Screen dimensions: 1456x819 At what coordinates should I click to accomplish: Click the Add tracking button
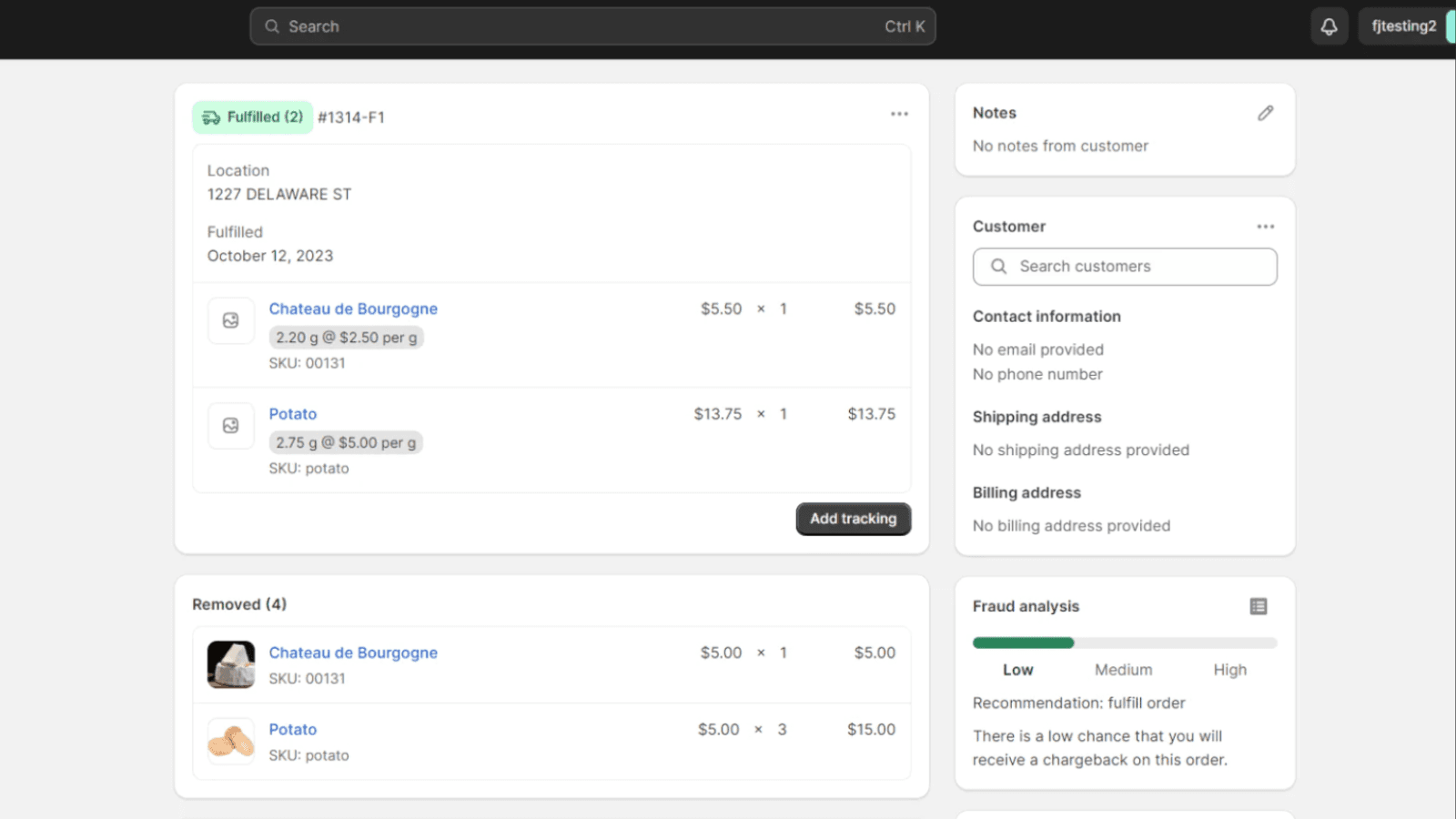[853, 519]
